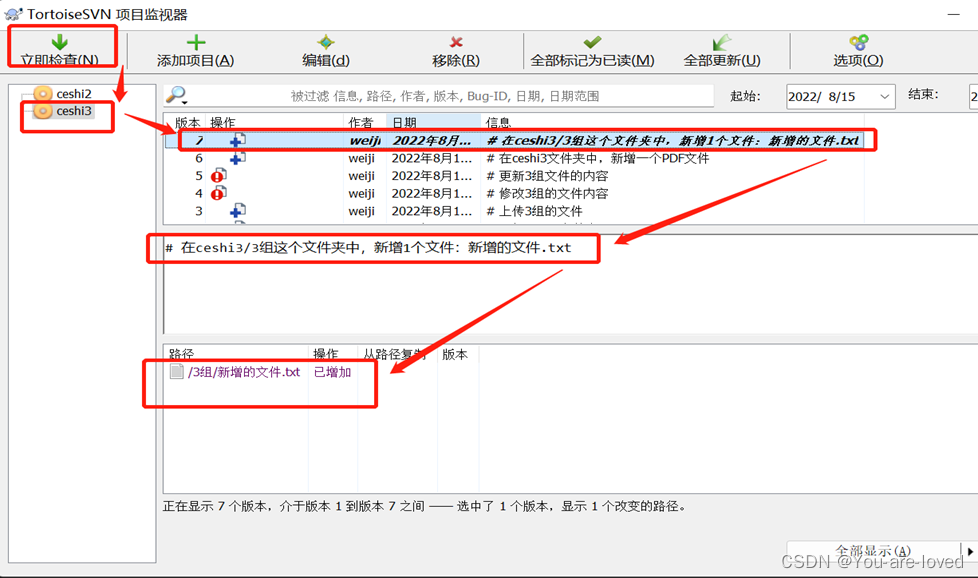This screenshot has height=578, width=978.
Task: Click the 版本 column header in log list
Action: (186, 122)
